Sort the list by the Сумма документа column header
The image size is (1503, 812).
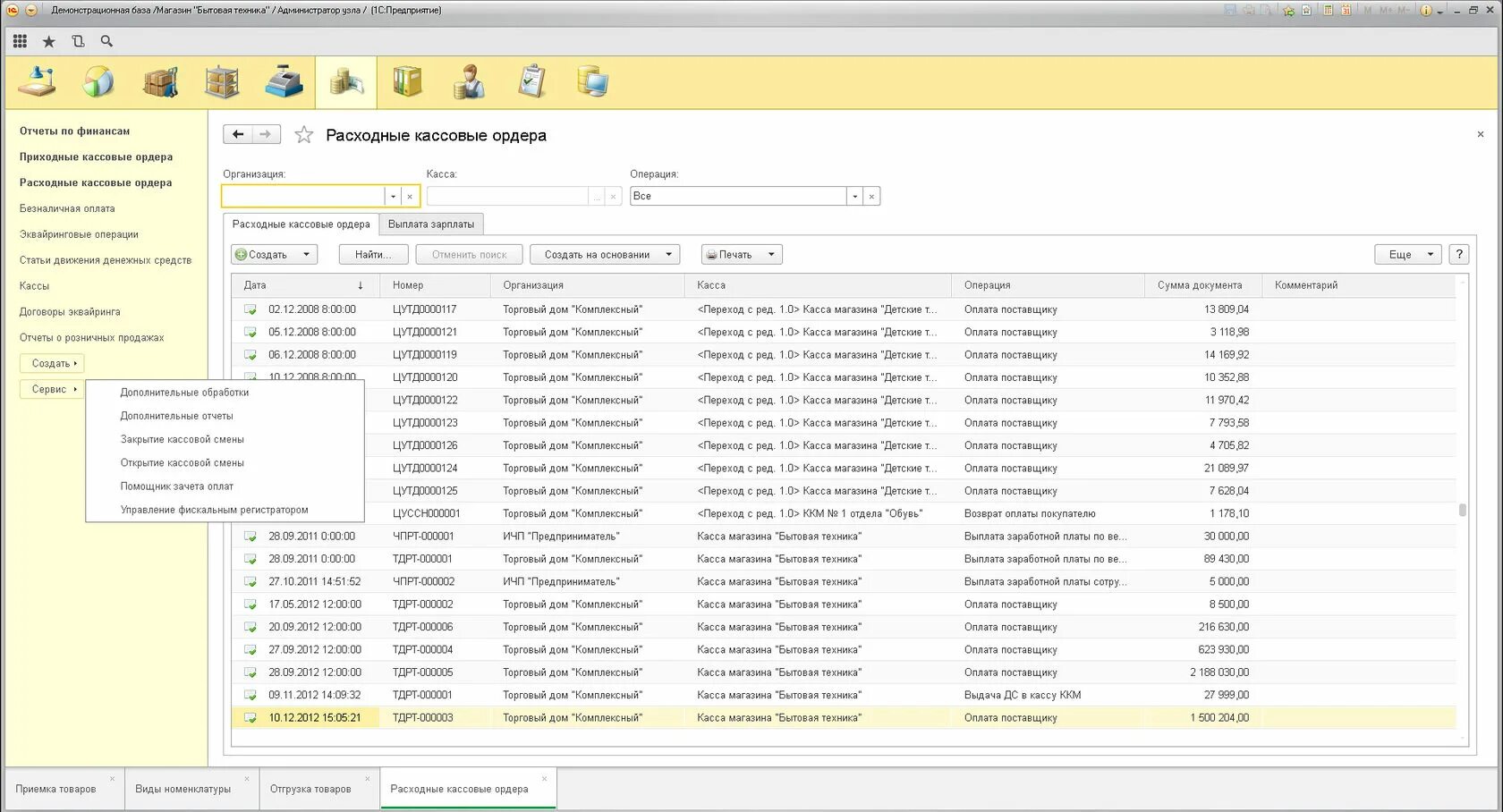(x=1202, y=285)
